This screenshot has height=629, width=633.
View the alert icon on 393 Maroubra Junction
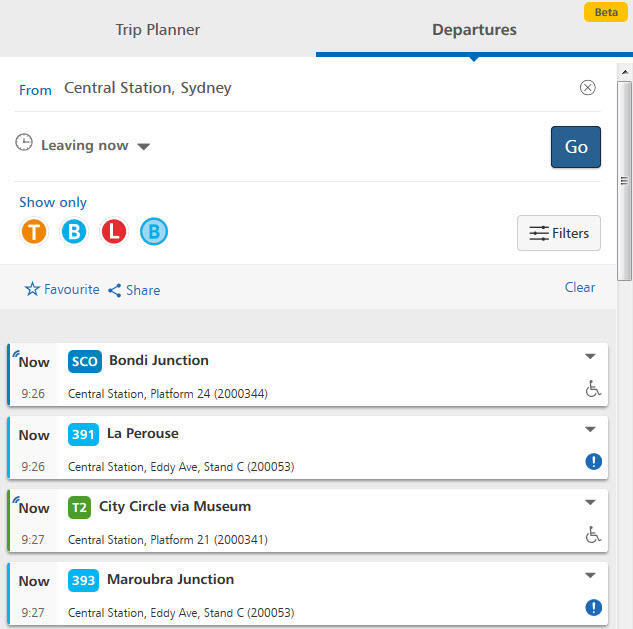[593, 608]
